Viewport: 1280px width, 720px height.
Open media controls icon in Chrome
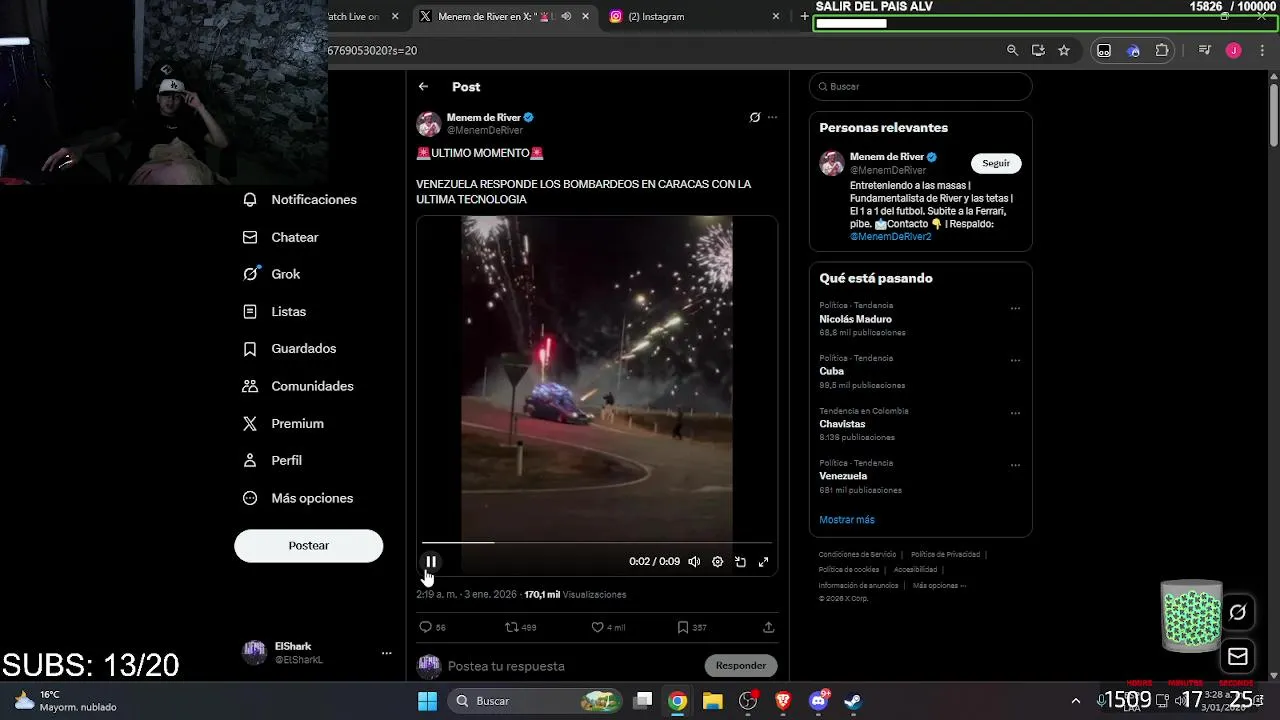pos(1204,50)
